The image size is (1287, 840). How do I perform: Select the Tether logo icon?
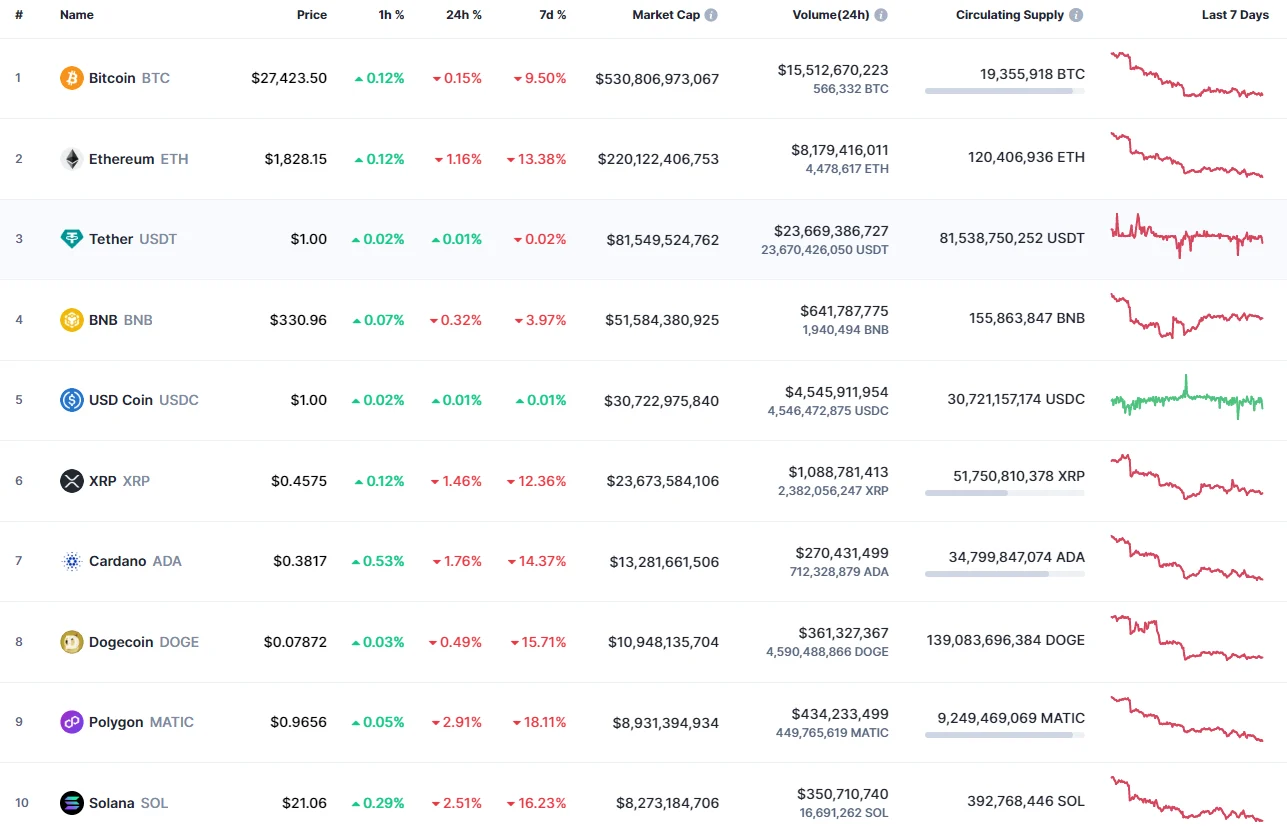click(70, 239)
